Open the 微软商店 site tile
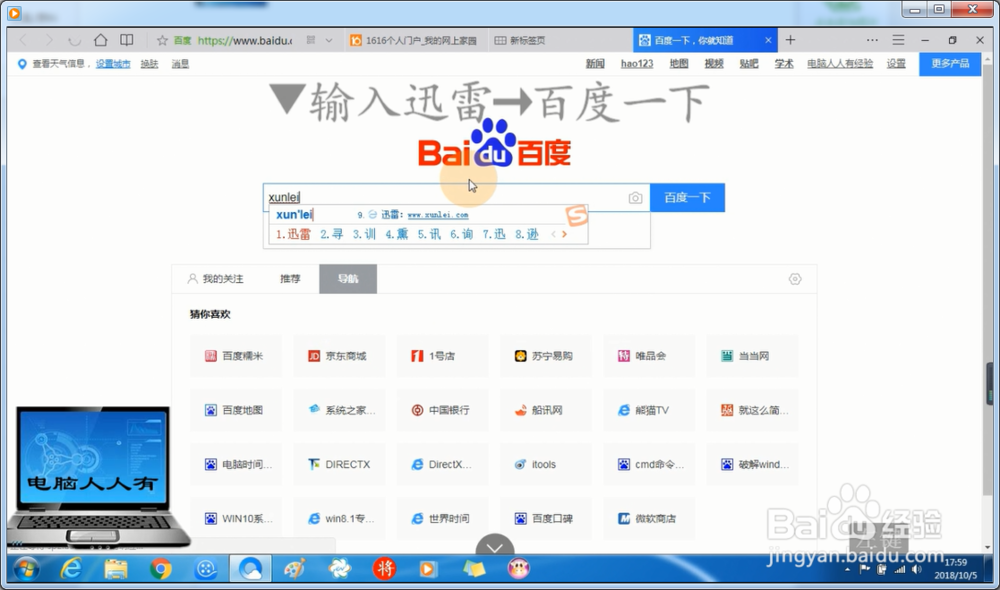 650,519
